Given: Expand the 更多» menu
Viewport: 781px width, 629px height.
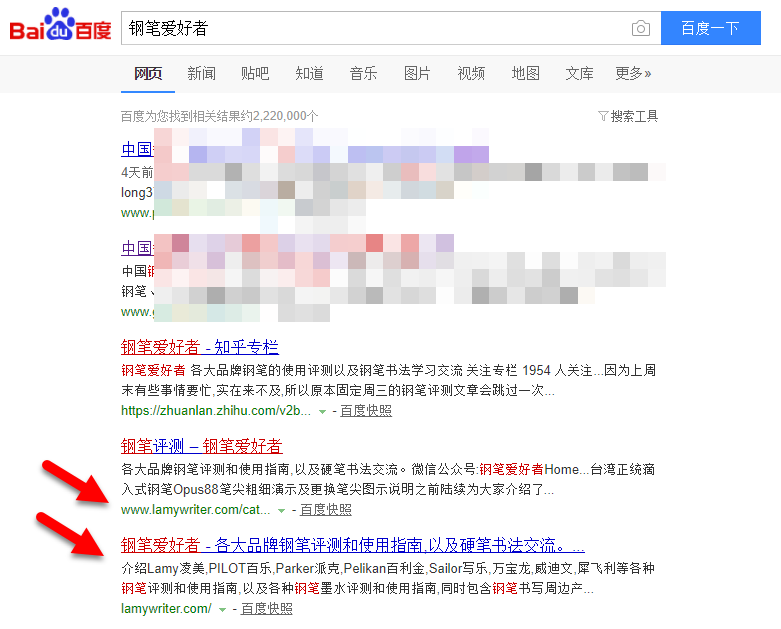Looking at the screenshot, I should (633, 73).
